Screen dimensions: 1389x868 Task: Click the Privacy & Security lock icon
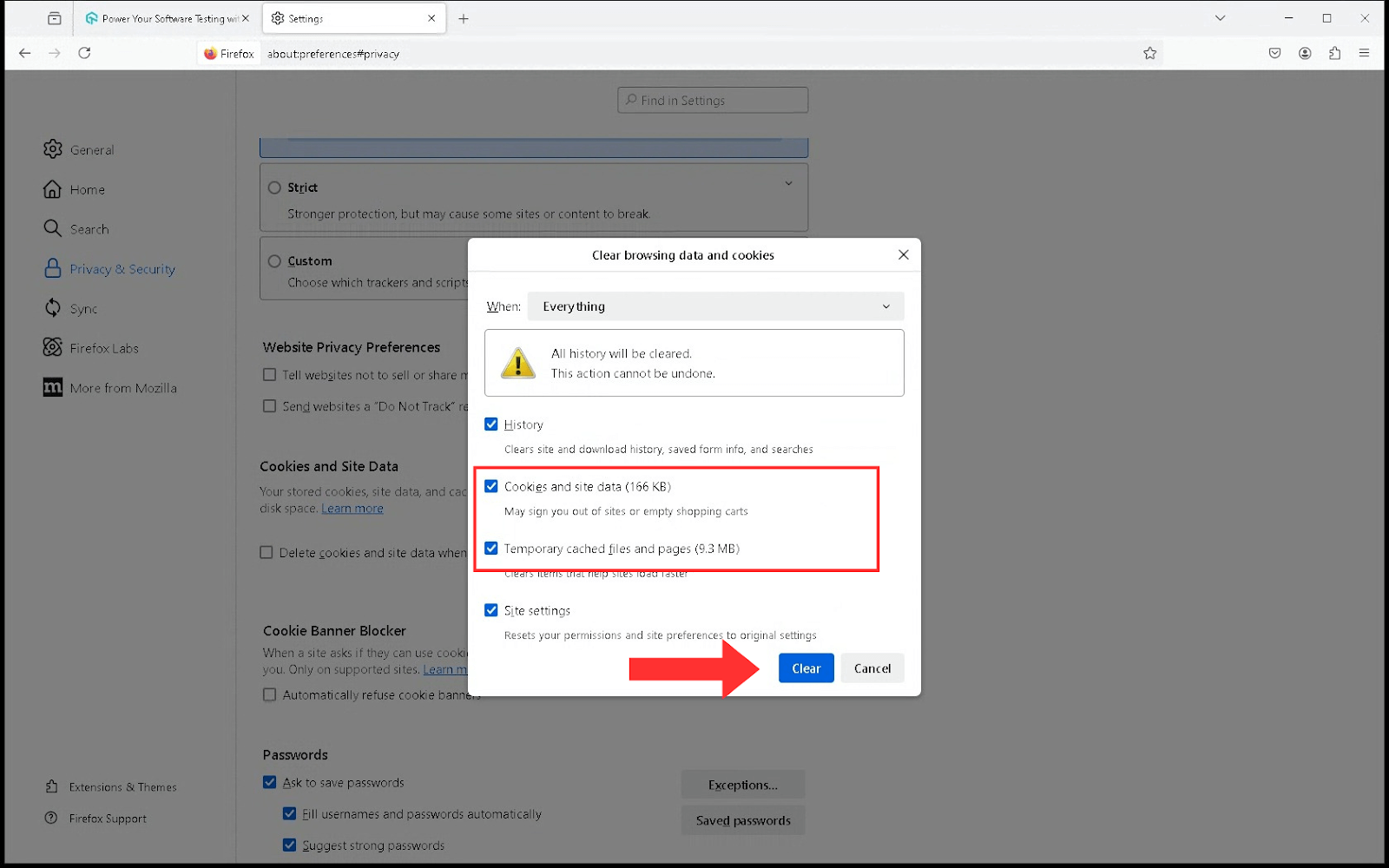[53, 268]
